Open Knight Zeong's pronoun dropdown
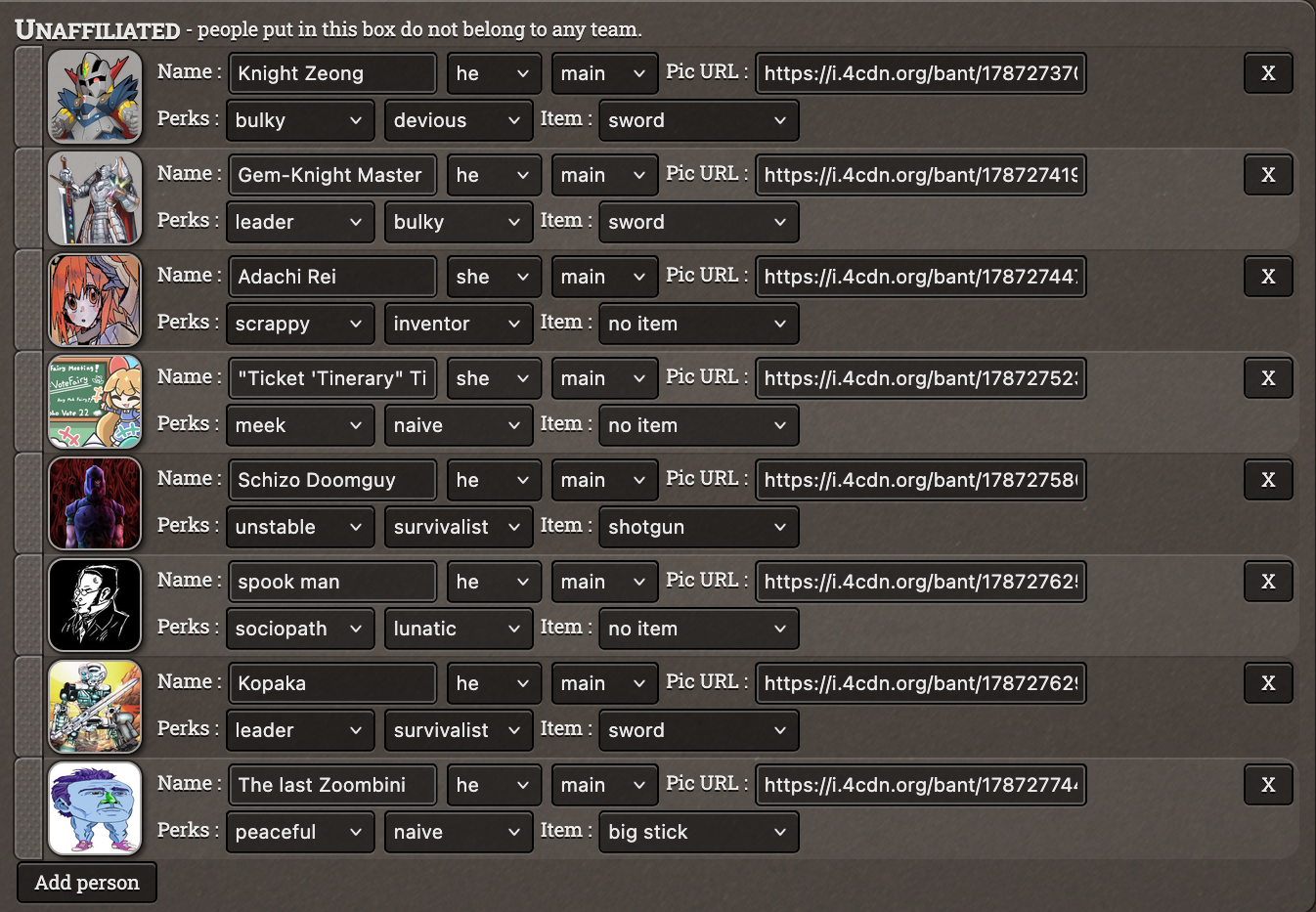Viewport: 1316px width, 912px height. [x=494, y=73]
